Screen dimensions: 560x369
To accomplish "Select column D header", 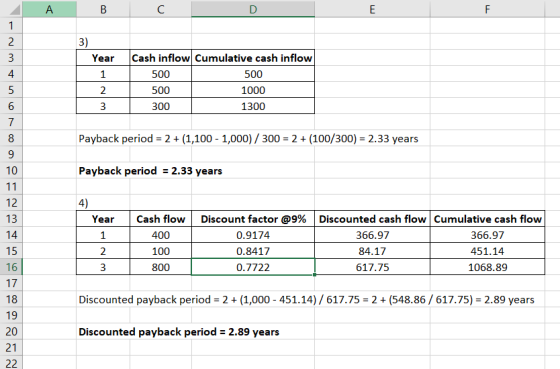I will tap(253, 9).
